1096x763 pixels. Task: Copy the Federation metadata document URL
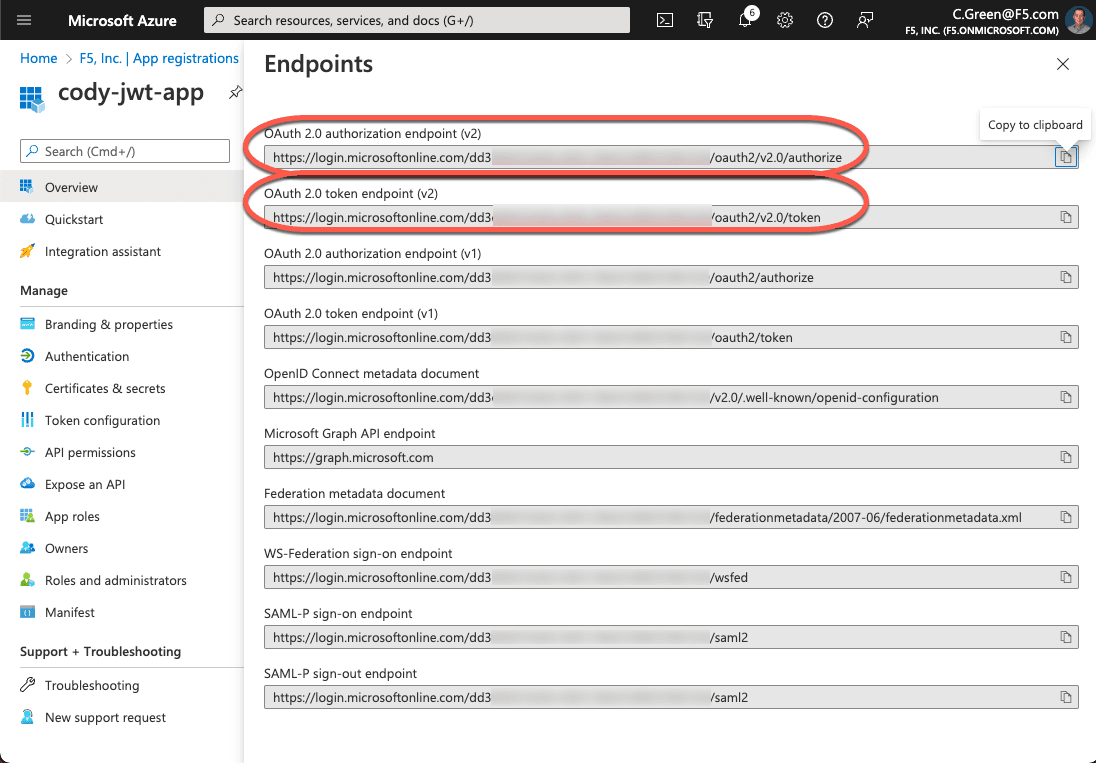(x=1066, y=516)
